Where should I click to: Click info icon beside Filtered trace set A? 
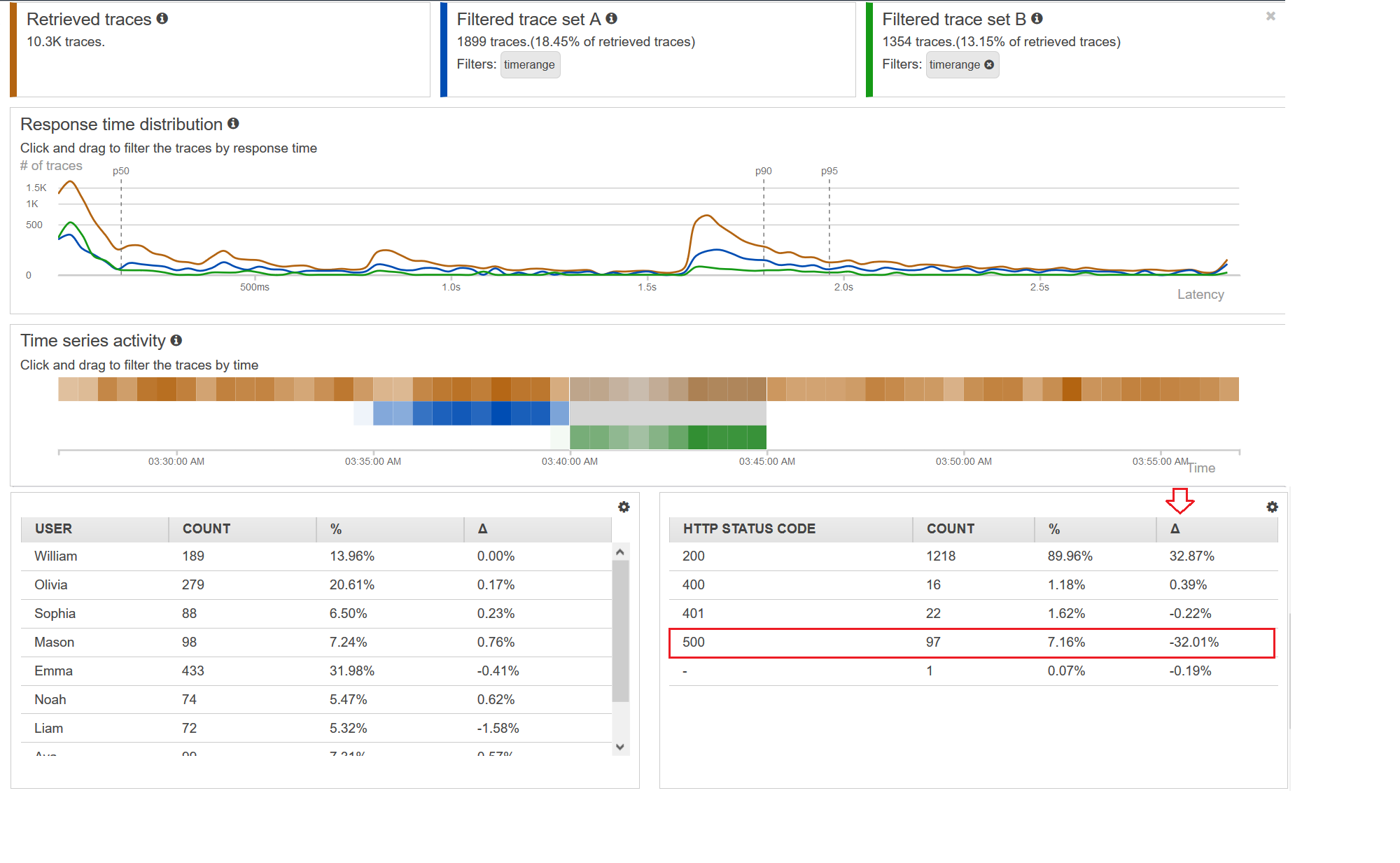pyautogui.click(x=612, y=19)
